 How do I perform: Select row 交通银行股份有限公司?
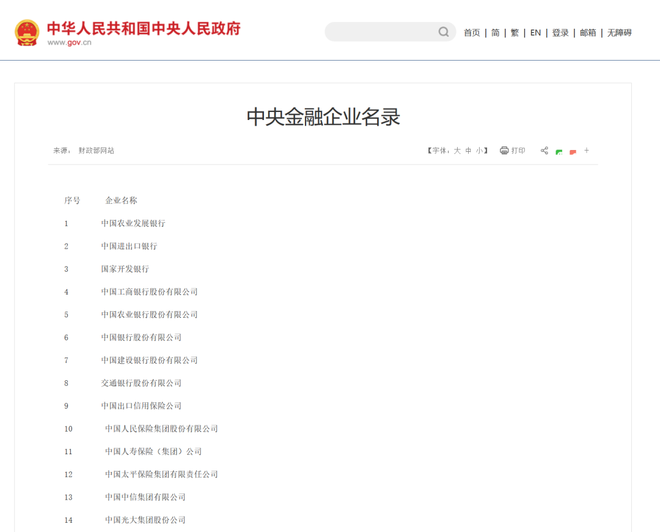[x=141, y=383]
